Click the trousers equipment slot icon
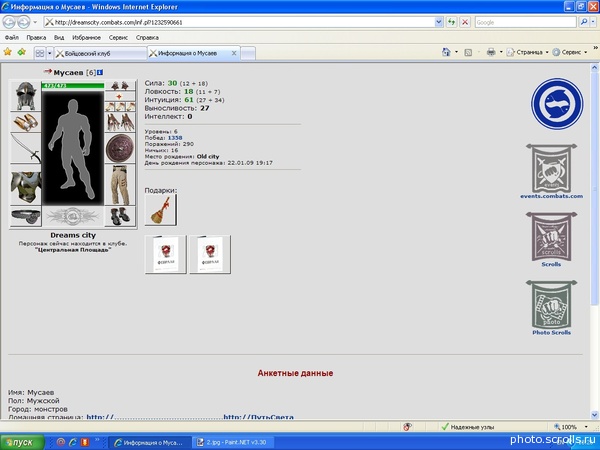Image resolution: width=600 pixels, height=450 pixels. [x=120, y=185]
